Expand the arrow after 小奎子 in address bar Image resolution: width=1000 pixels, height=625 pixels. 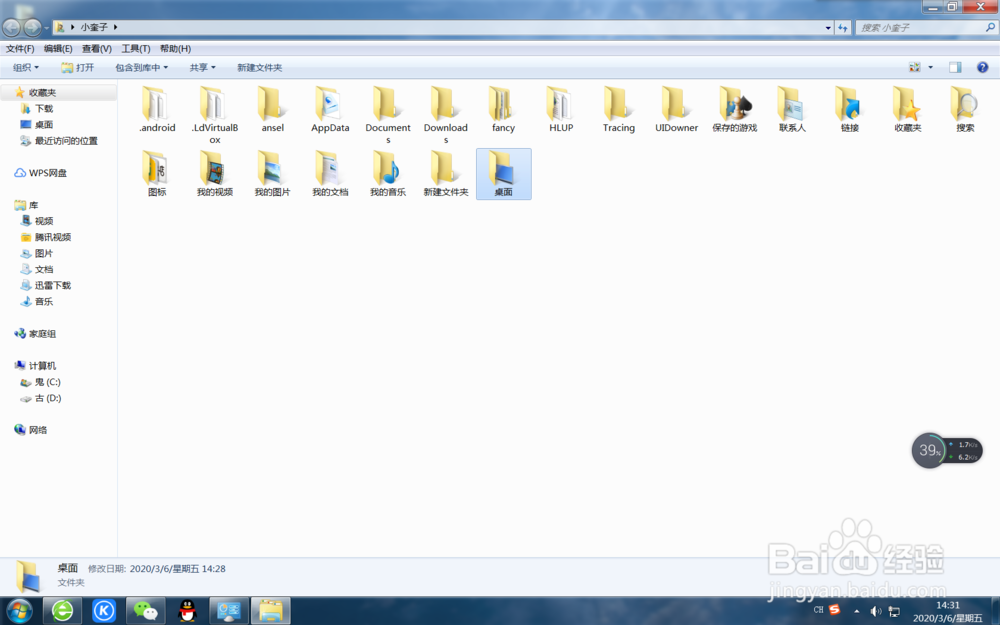click(x=115, y=27)
